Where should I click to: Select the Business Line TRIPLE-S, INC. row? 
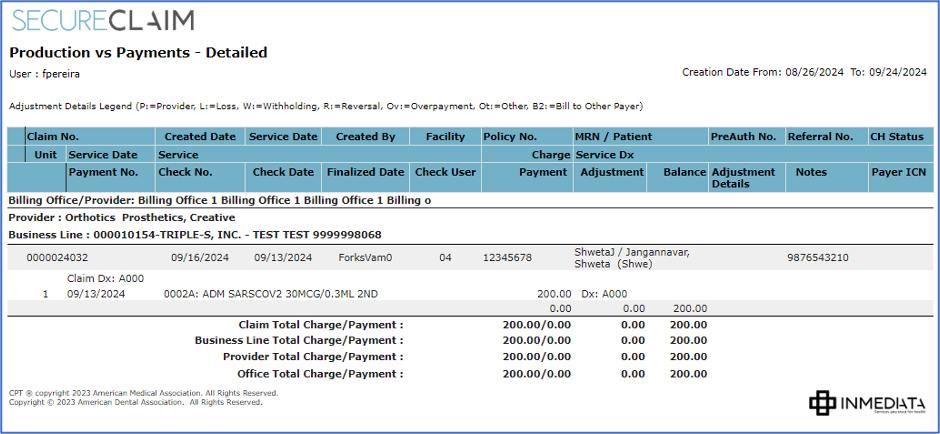[x=195, y=235]
